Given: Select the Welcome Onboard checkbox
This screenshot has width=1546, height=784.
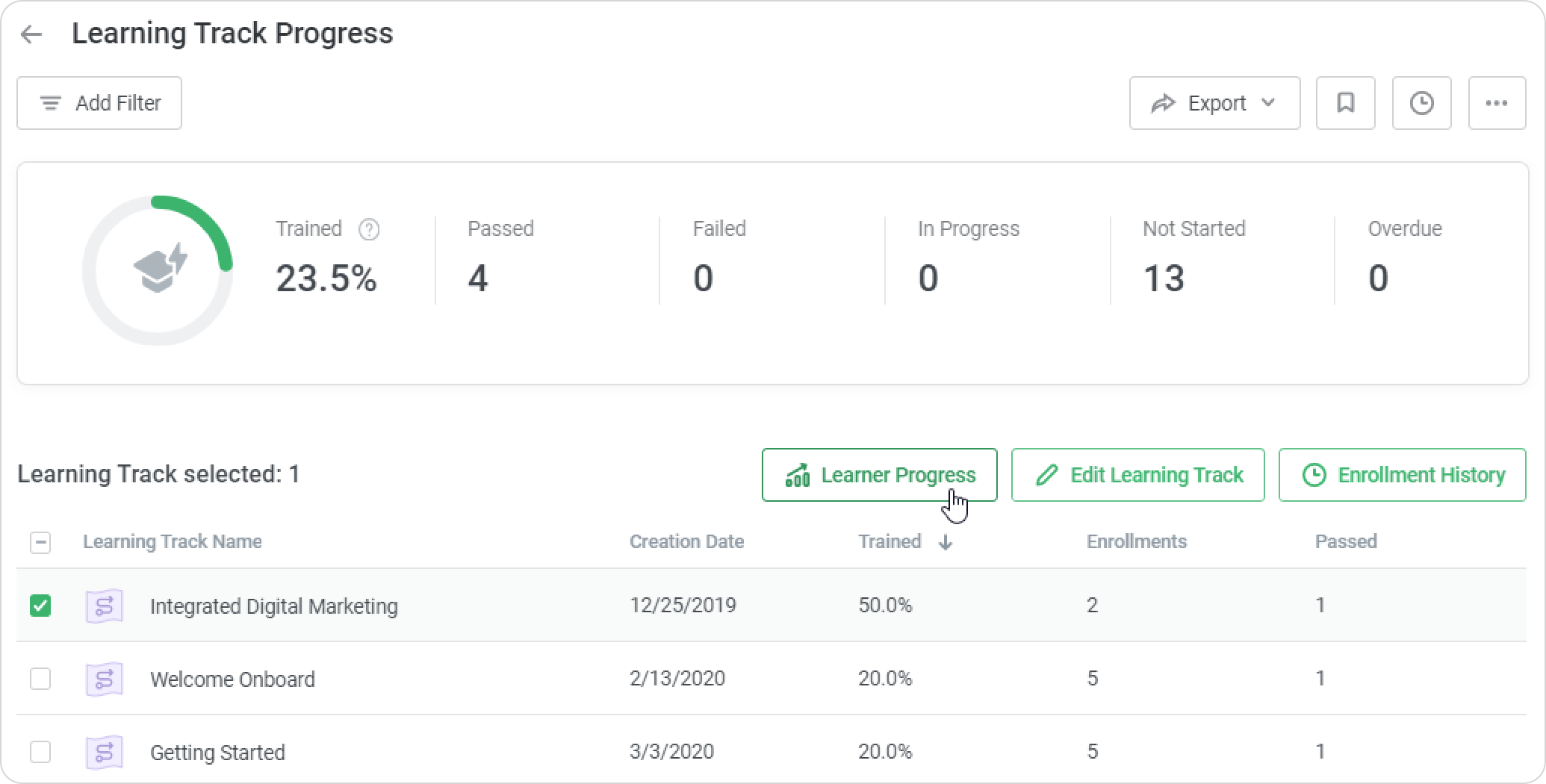Looking at the screenshot, I should (40, 679).
